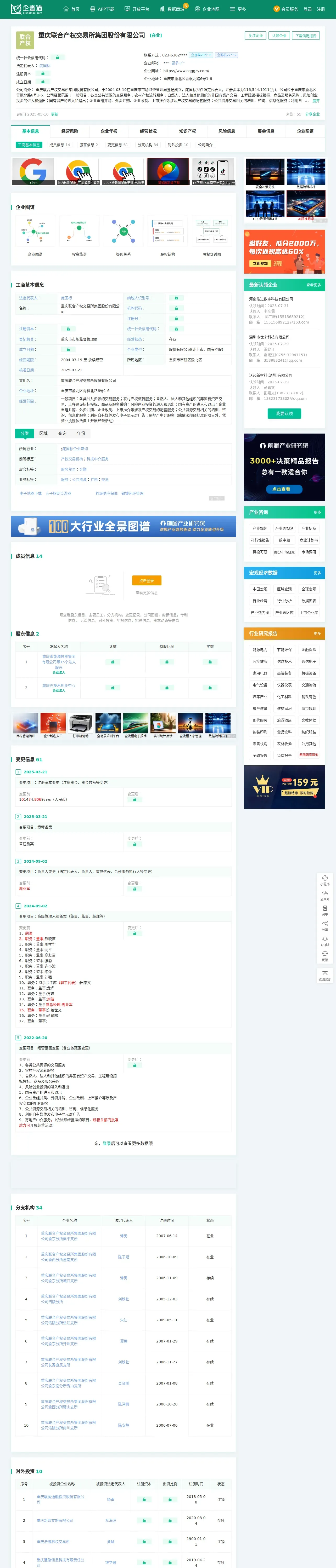Expand the 企查机22个 dropdown
336x1568 pixels.
226,55
